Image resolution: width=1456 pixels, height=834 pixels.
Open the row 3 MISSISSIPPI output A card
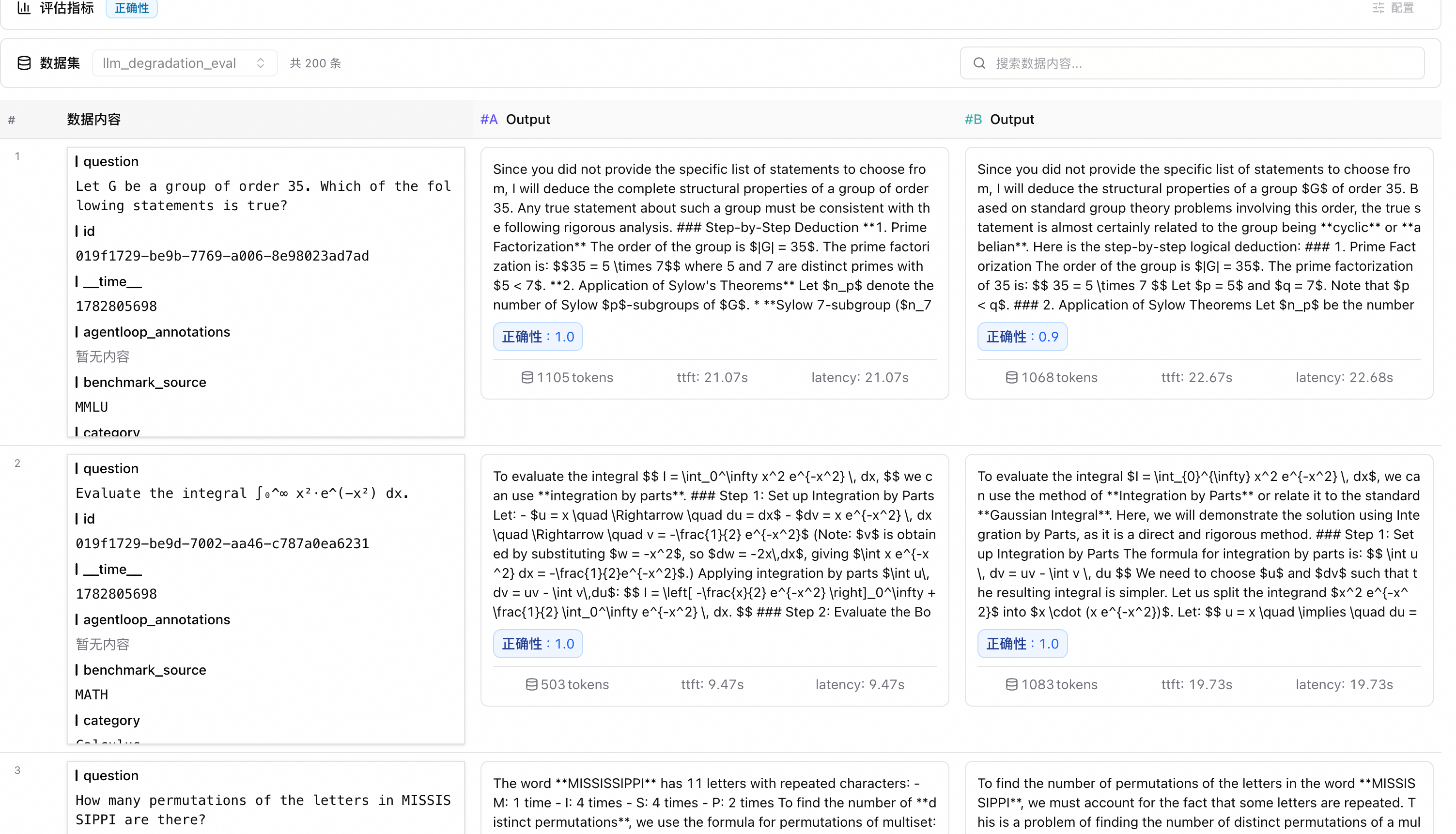(x=714, y=797)
